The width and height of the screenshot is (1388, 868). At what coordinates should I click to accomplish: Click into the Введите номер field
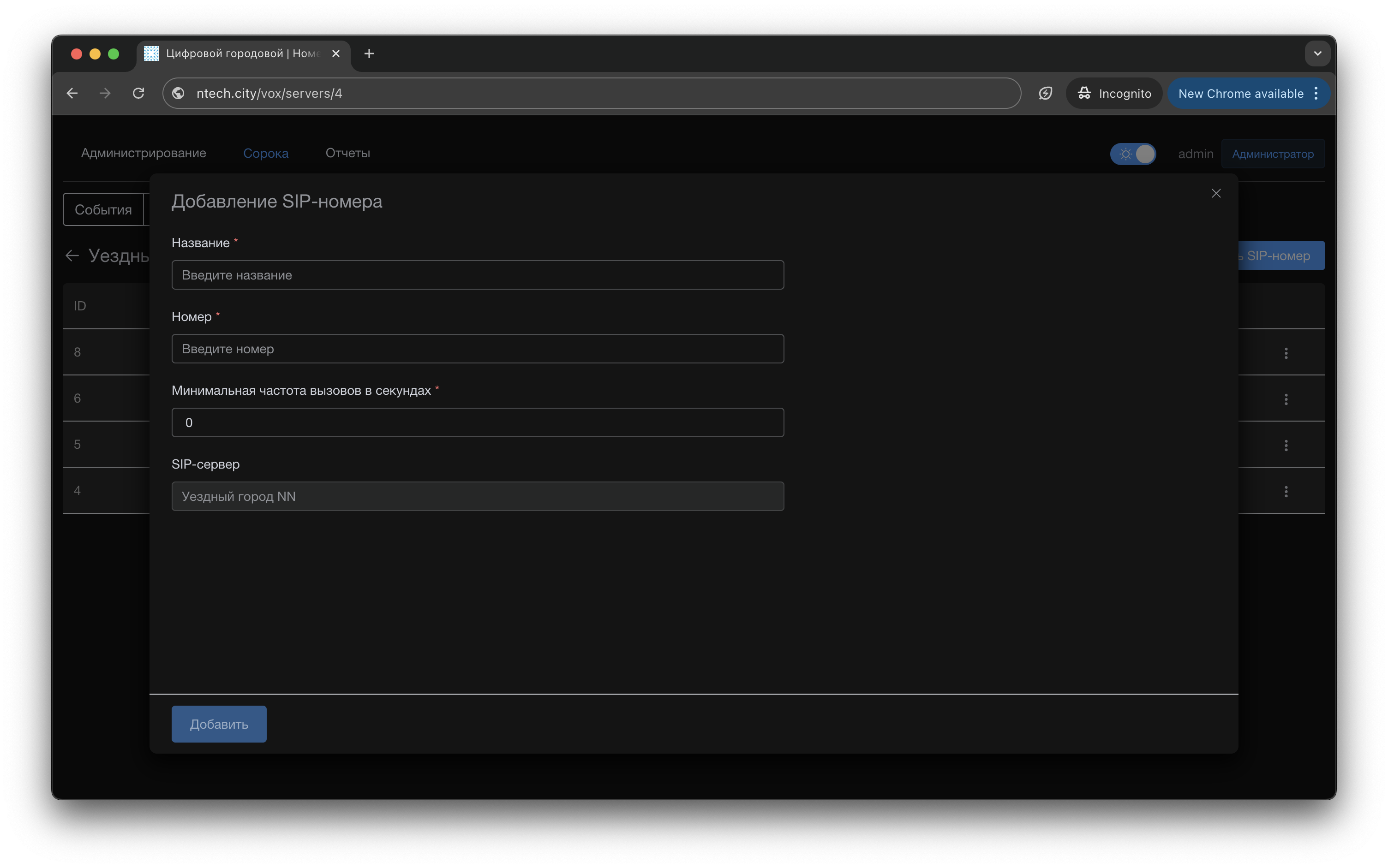477,349
